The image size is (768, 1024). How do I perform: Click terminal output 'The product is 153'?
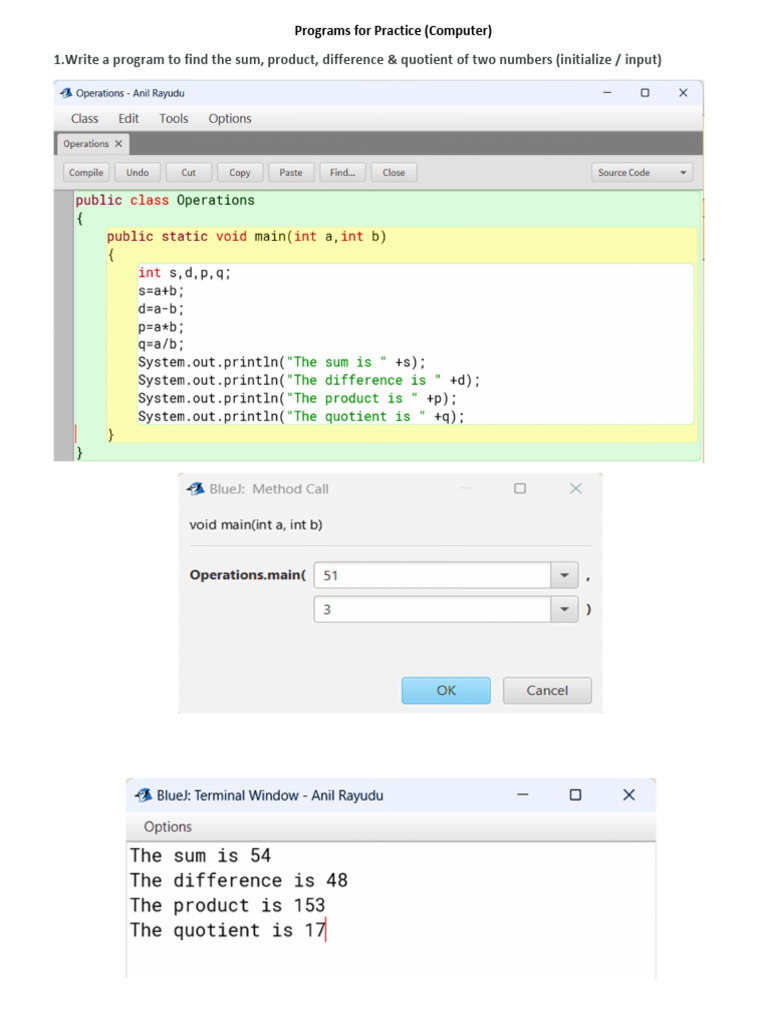227,905
